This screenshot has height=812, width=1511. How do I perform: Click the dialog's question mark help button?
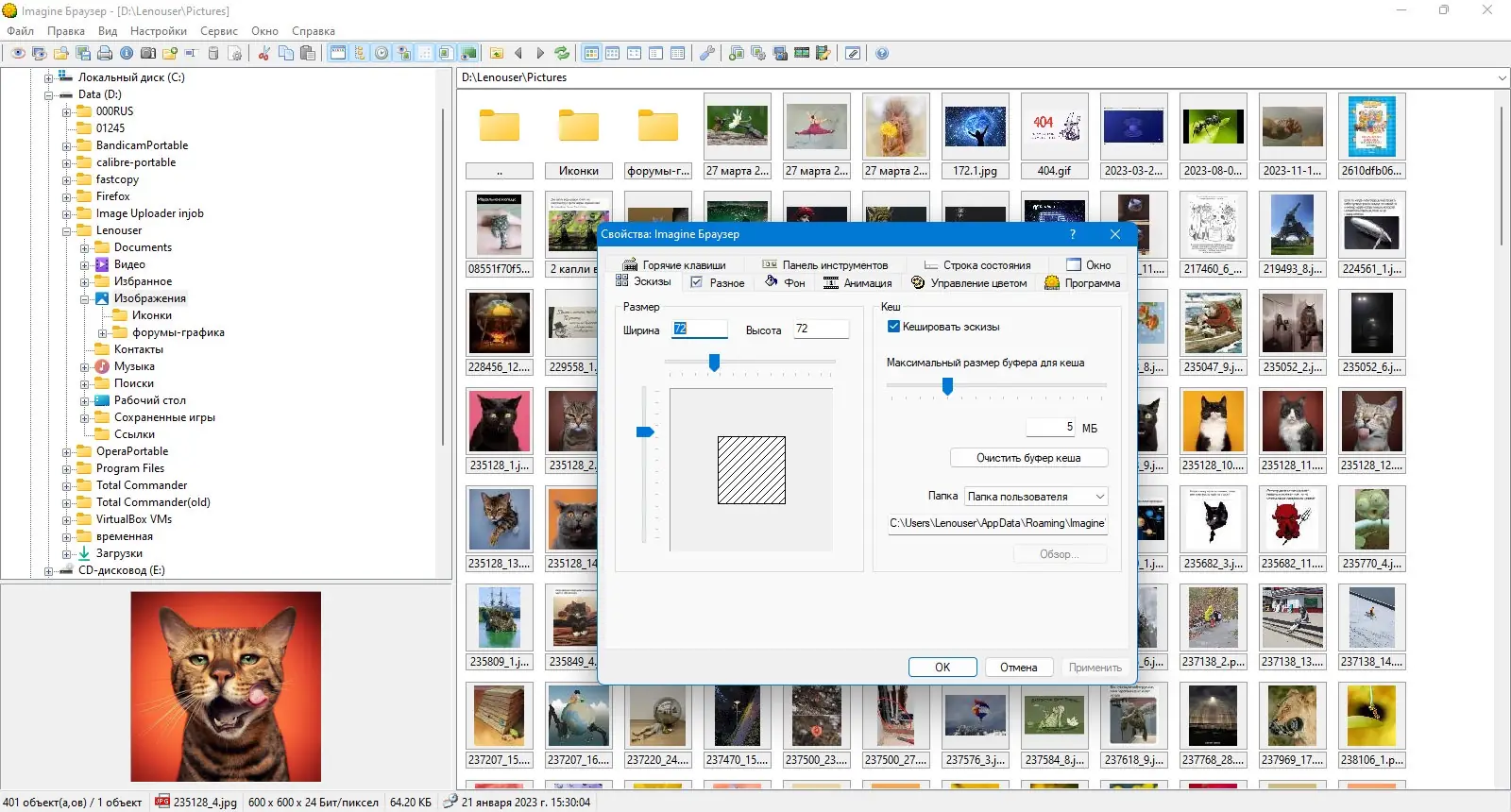1072,234
